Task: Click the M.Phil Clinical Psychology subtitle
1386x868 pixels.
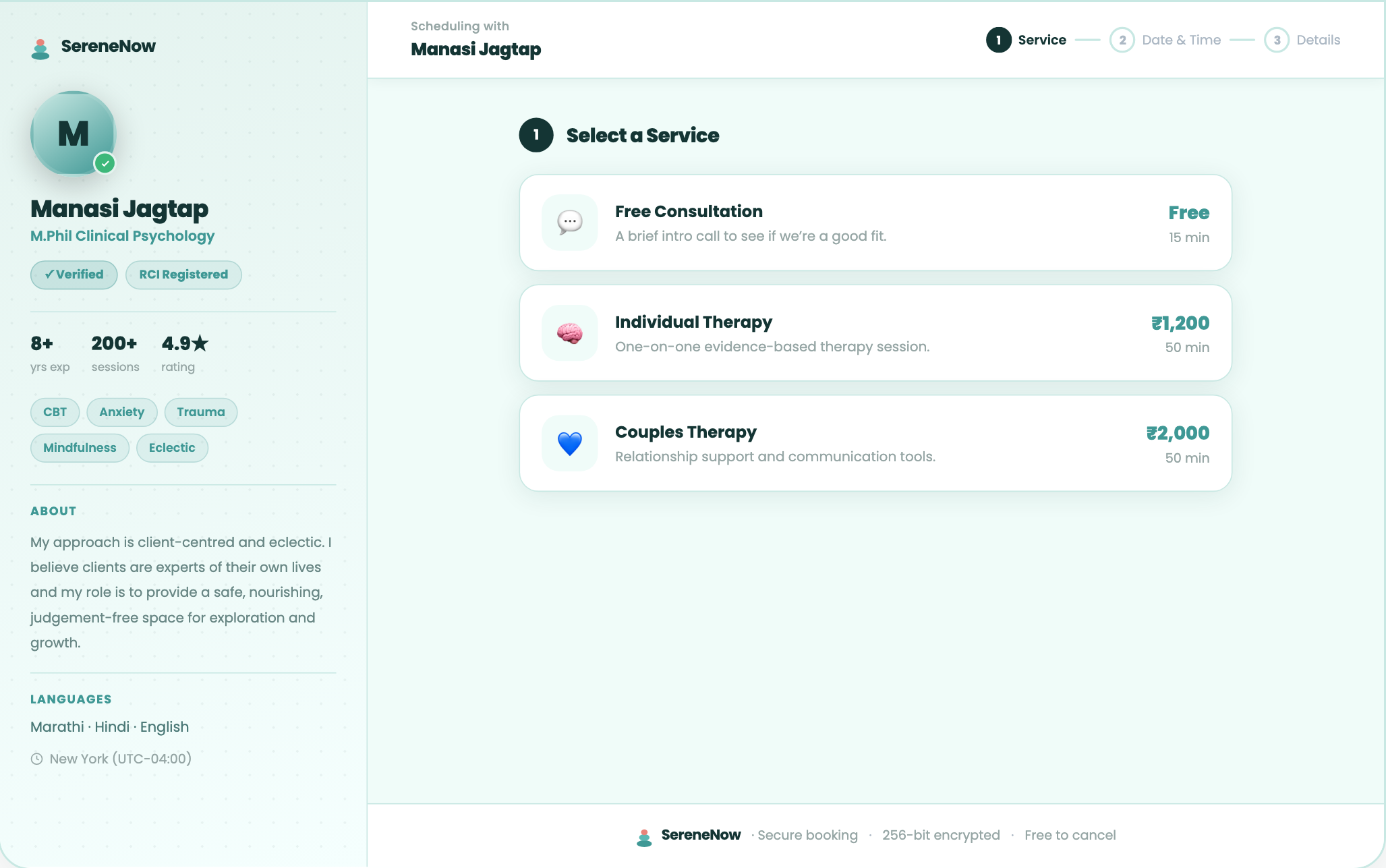Action: pos(122,236)
